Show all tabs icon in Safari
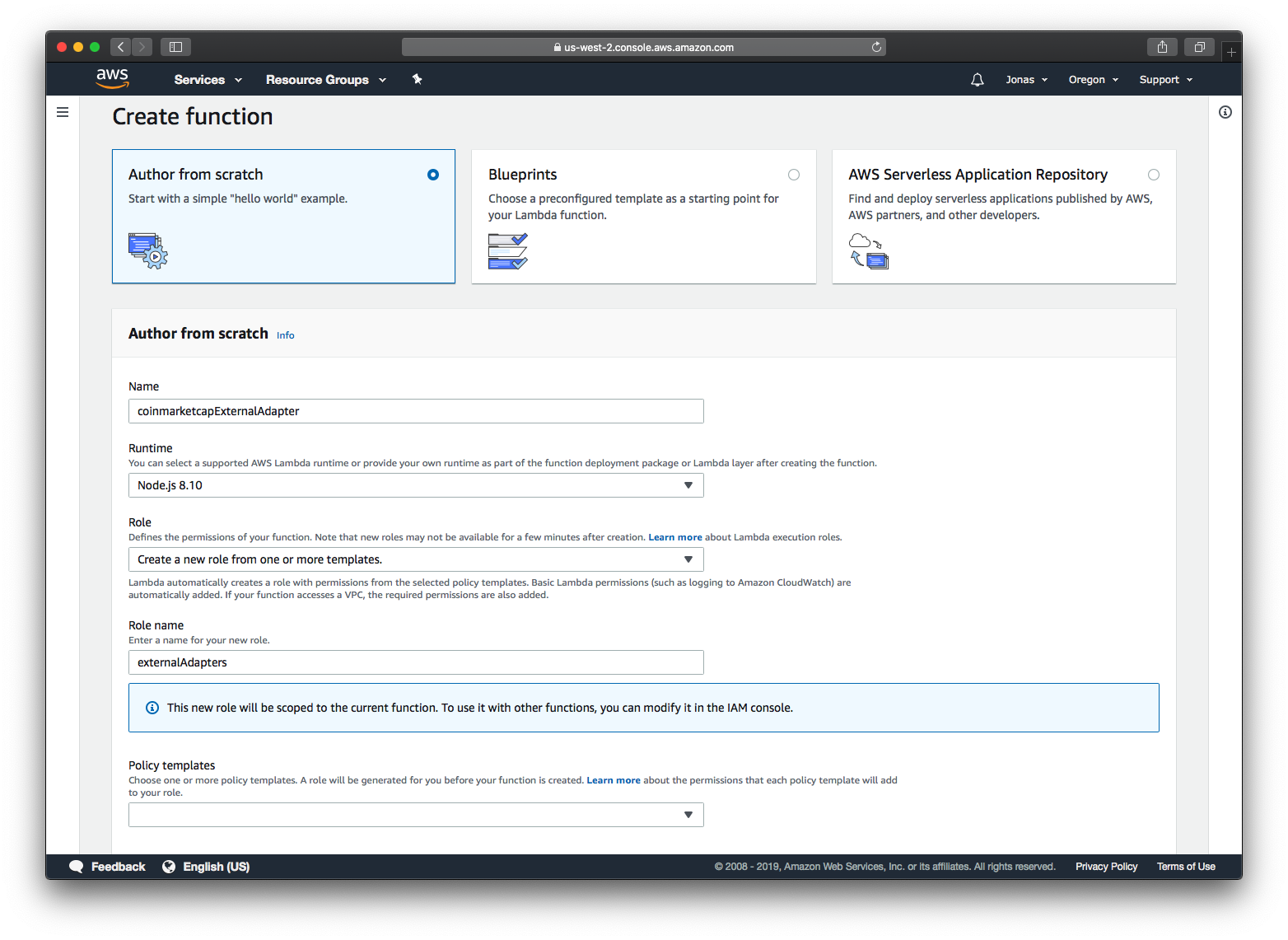Viewport: 1288px width, 940px height. tap(1200, 47)
